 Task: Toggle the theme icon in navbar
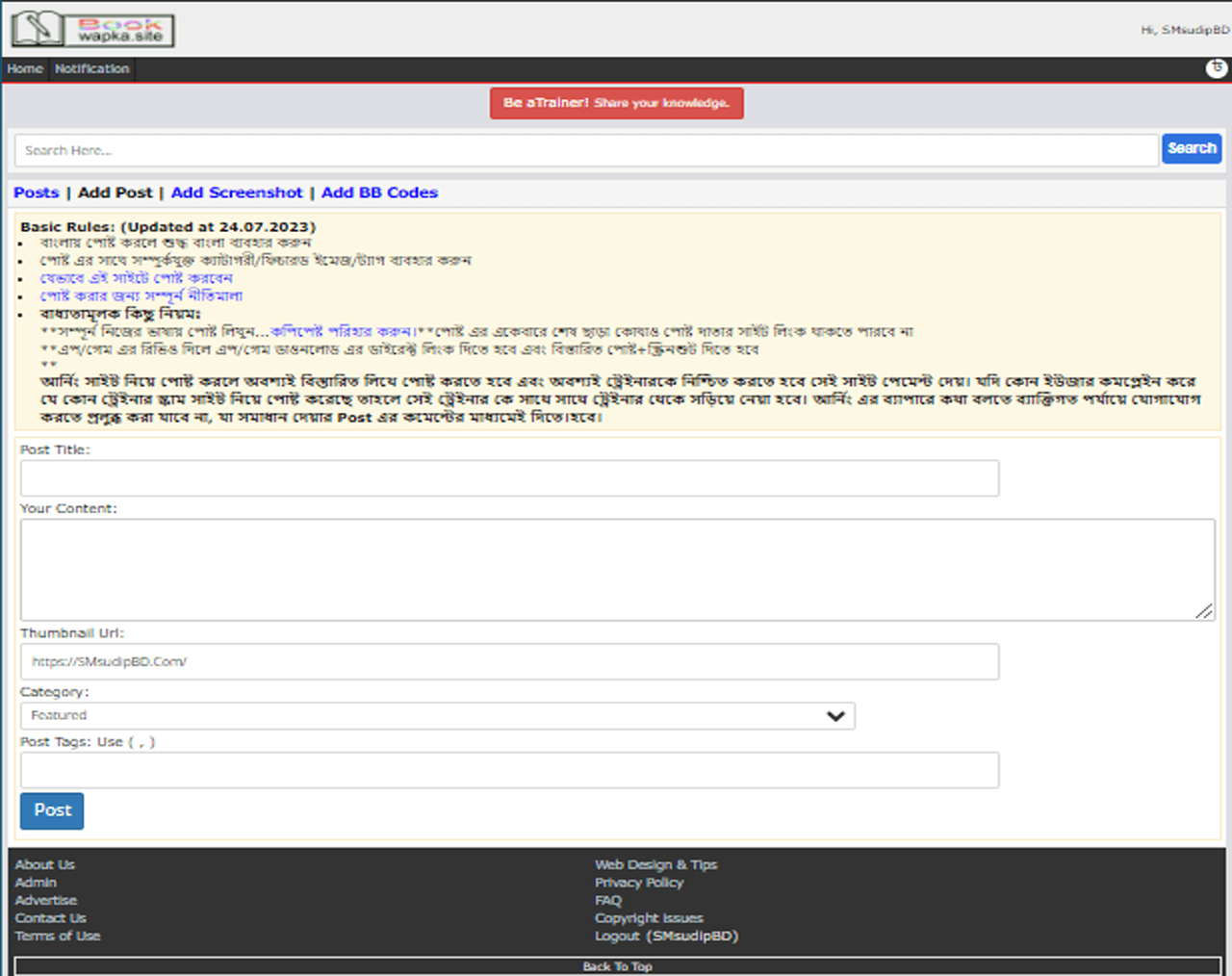tap(1217, 68)
